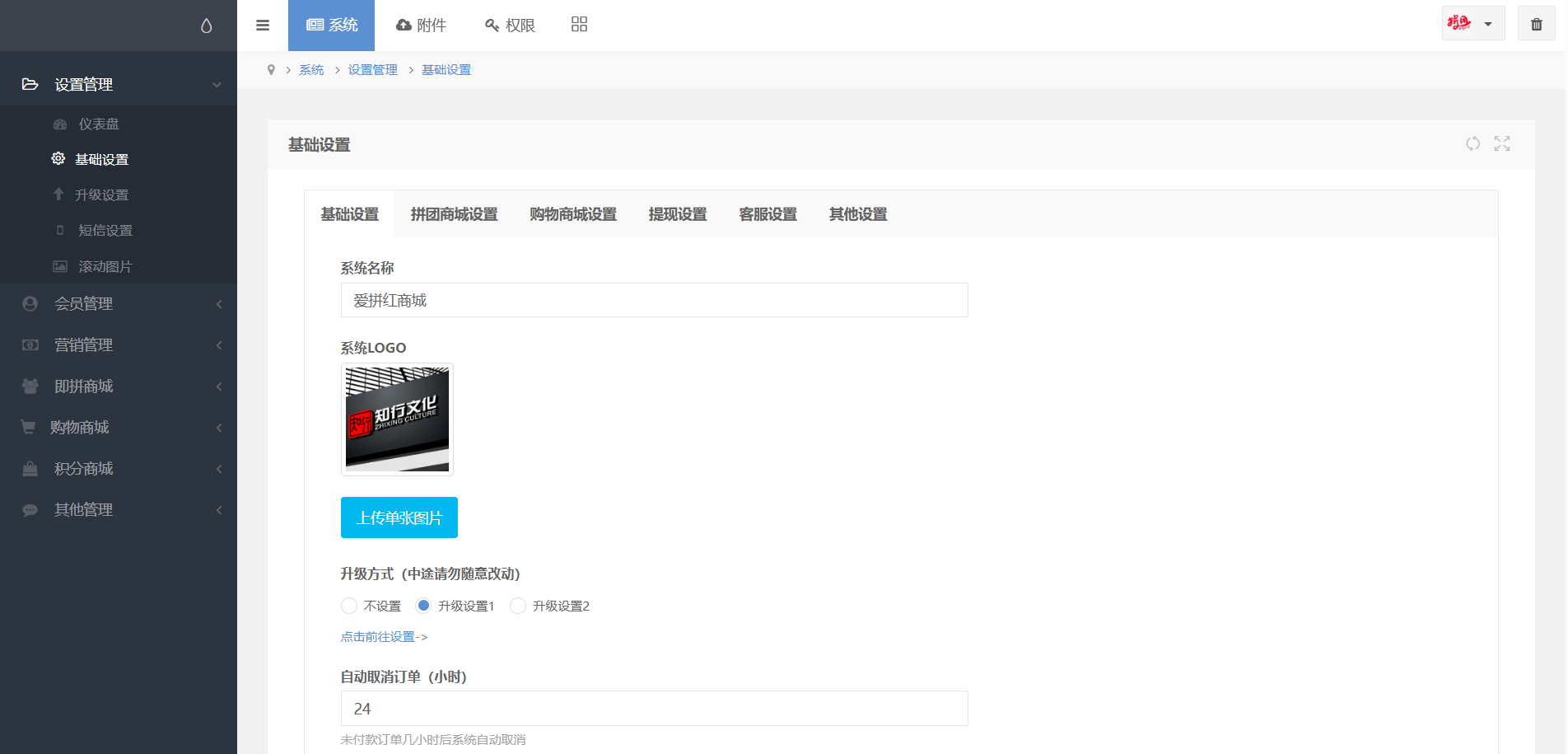Open the user avatar dropdown at top right
The height and width of the screenshot is (754, 1568).
coord(1472,24)
